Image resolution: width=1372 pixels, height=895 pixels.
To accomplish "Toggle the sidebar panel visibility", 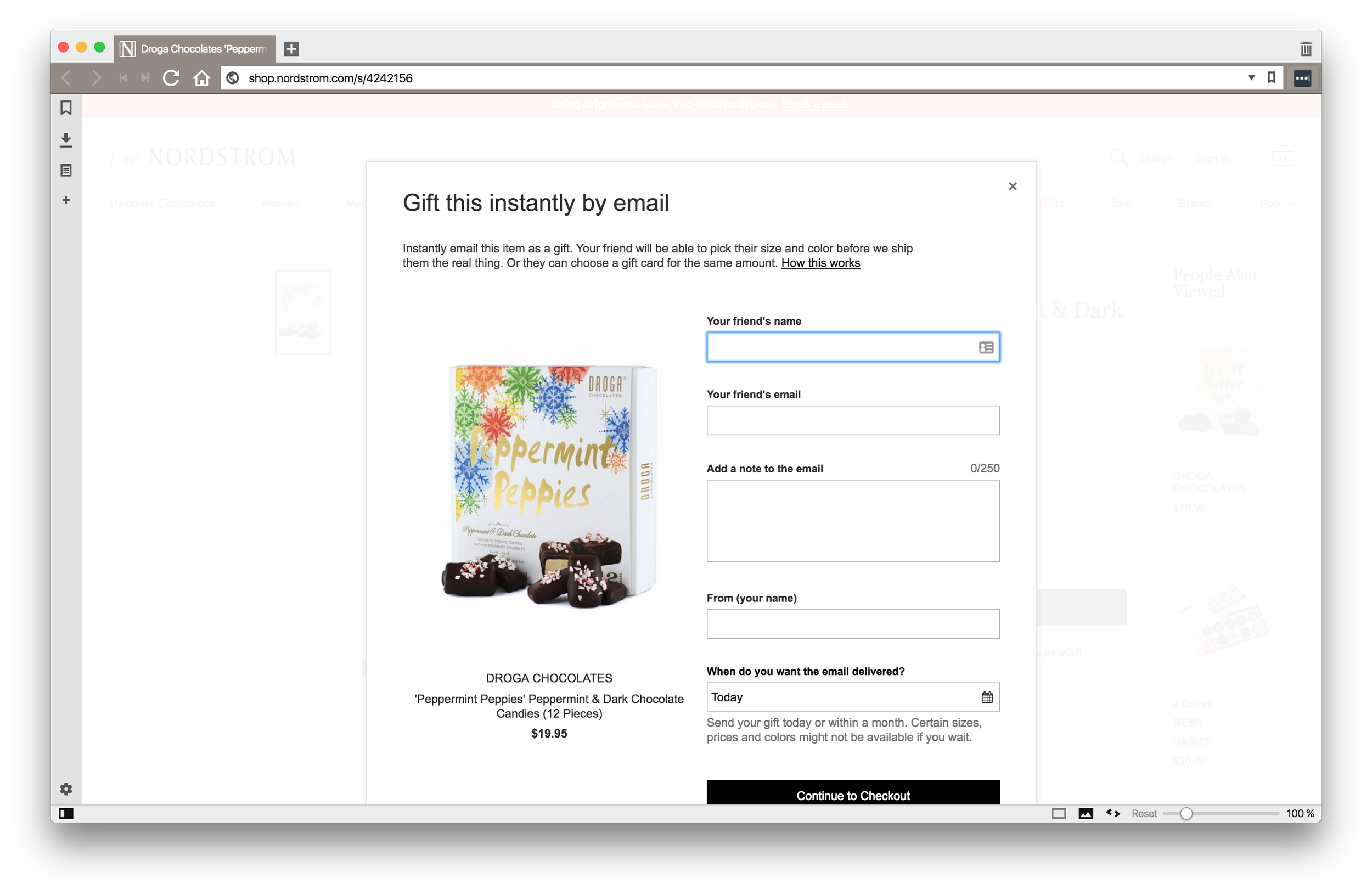I will [x=66, y=813].
